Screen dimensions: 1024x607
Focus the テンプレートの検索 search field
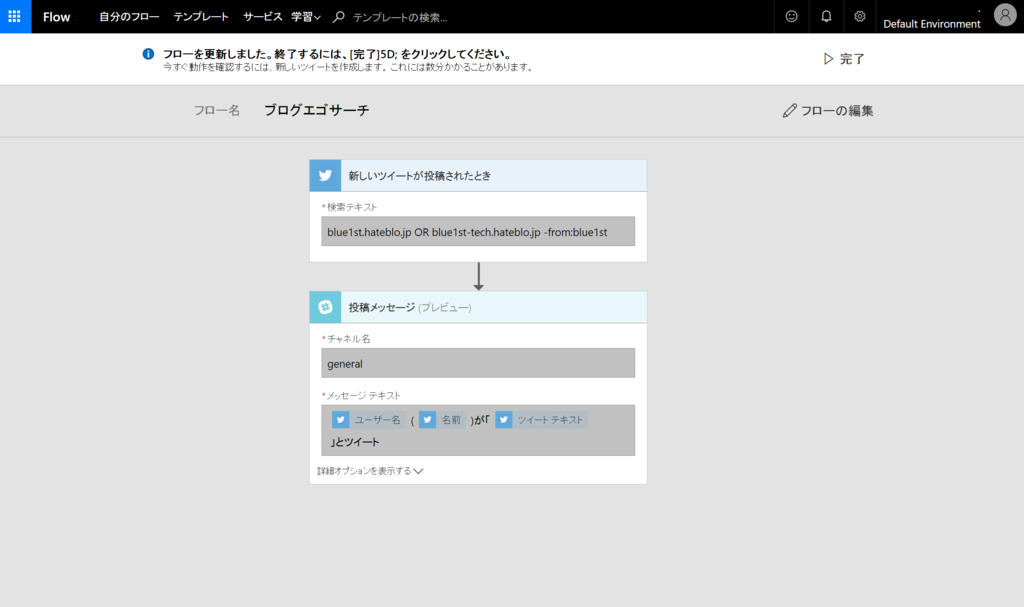point(400,18)
